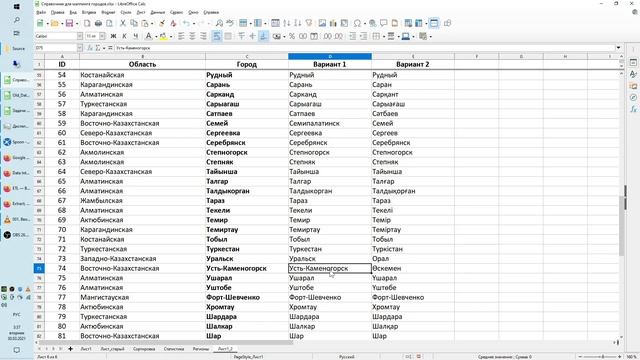
Task: Toggle Wrap Text button
Action: tap(217, 36)
